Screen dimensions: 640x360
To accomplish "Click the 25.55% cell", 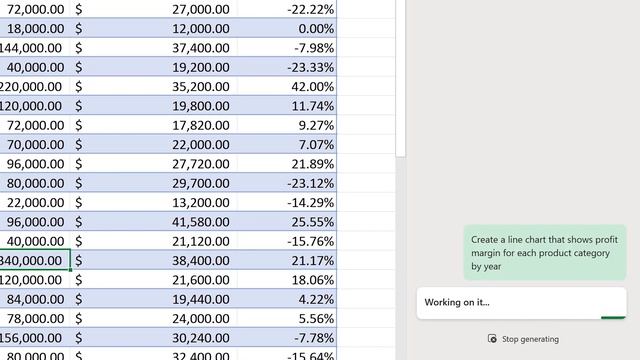I will pos(287,222).
